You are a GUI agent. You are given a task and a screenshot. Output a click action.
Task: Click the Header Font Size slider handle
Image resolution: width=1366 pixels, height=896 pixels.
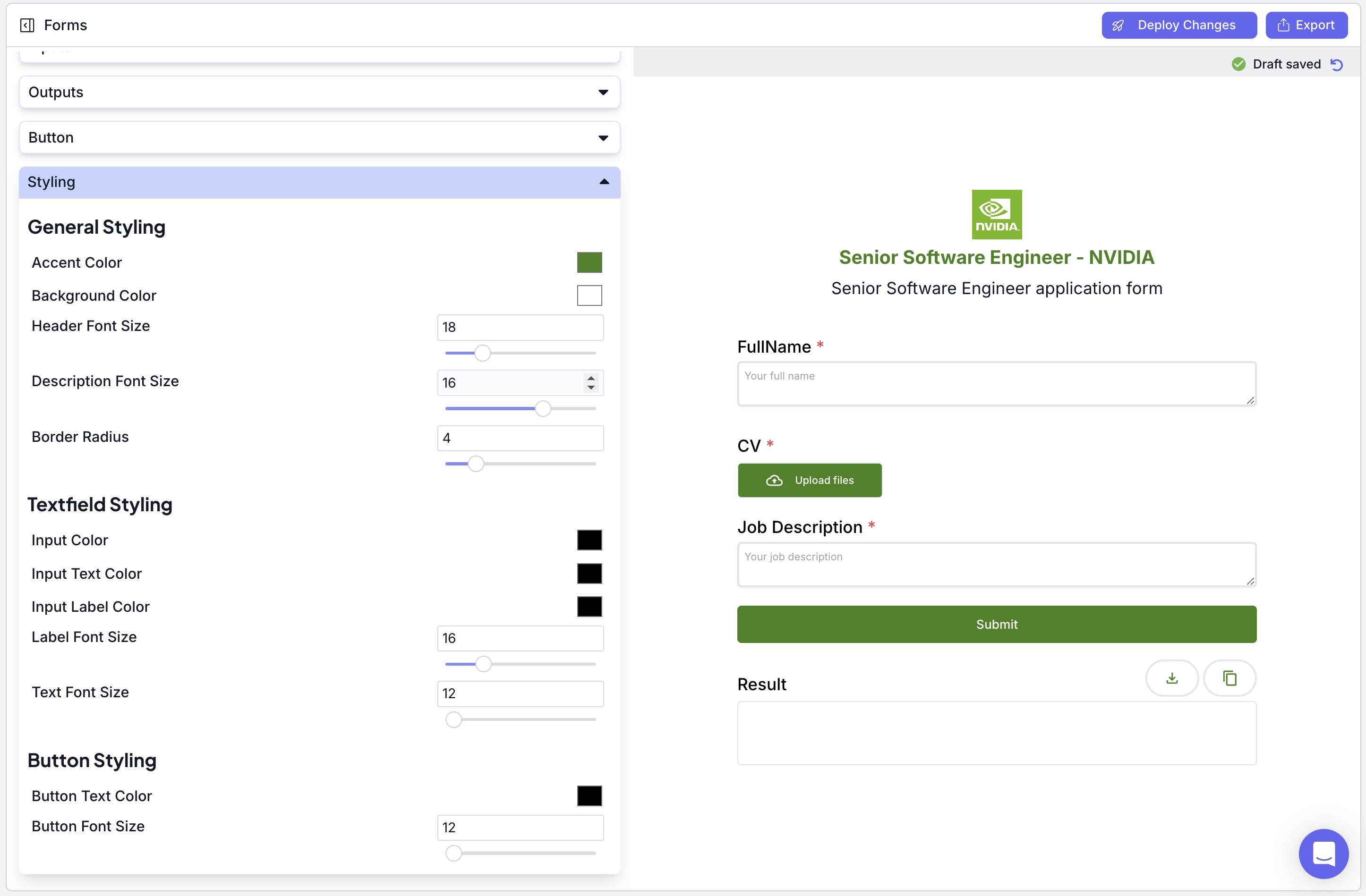(483, 353)
